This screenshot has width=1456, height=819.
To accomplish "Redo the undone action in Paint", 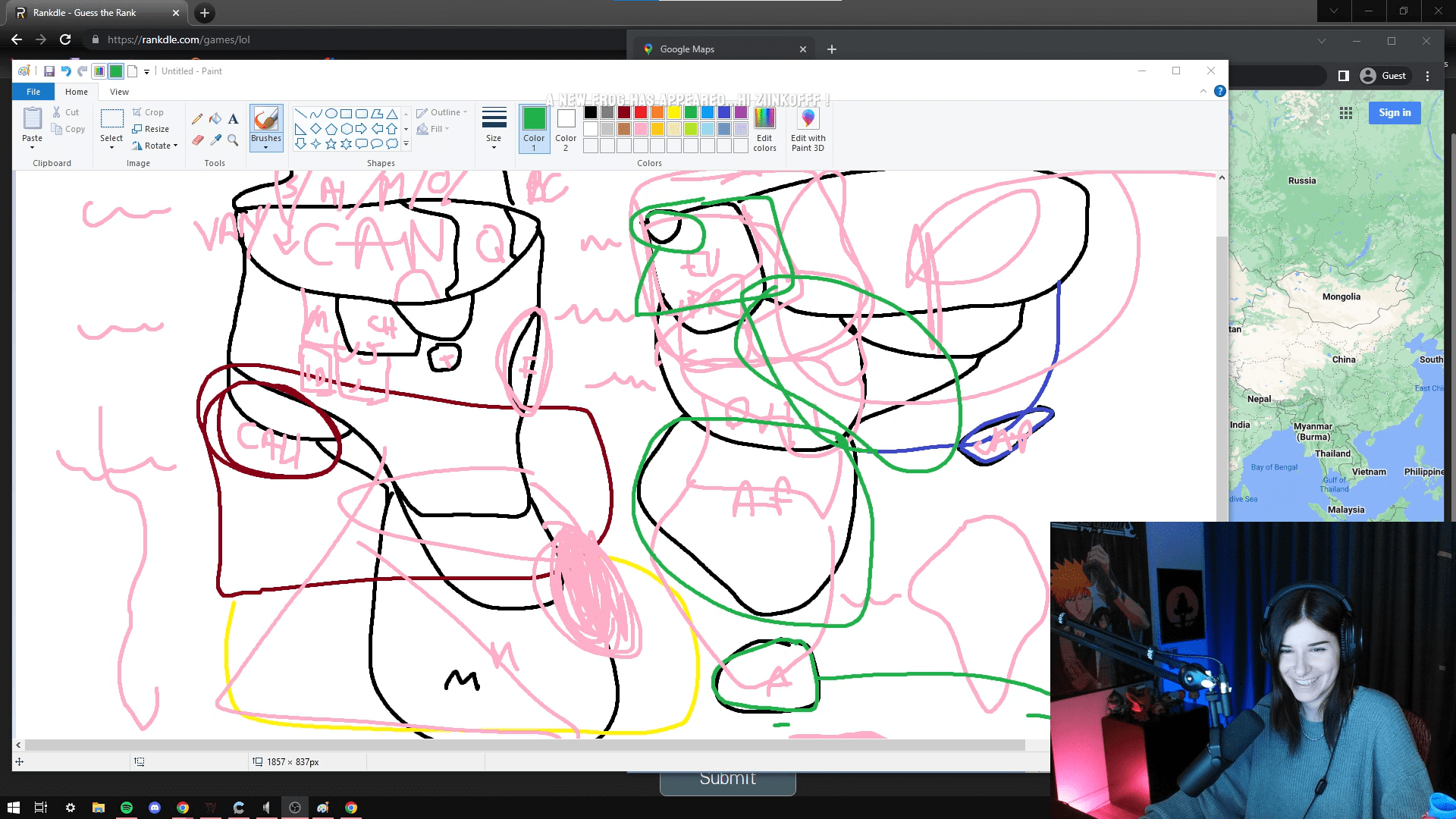I will pos(82,71).
